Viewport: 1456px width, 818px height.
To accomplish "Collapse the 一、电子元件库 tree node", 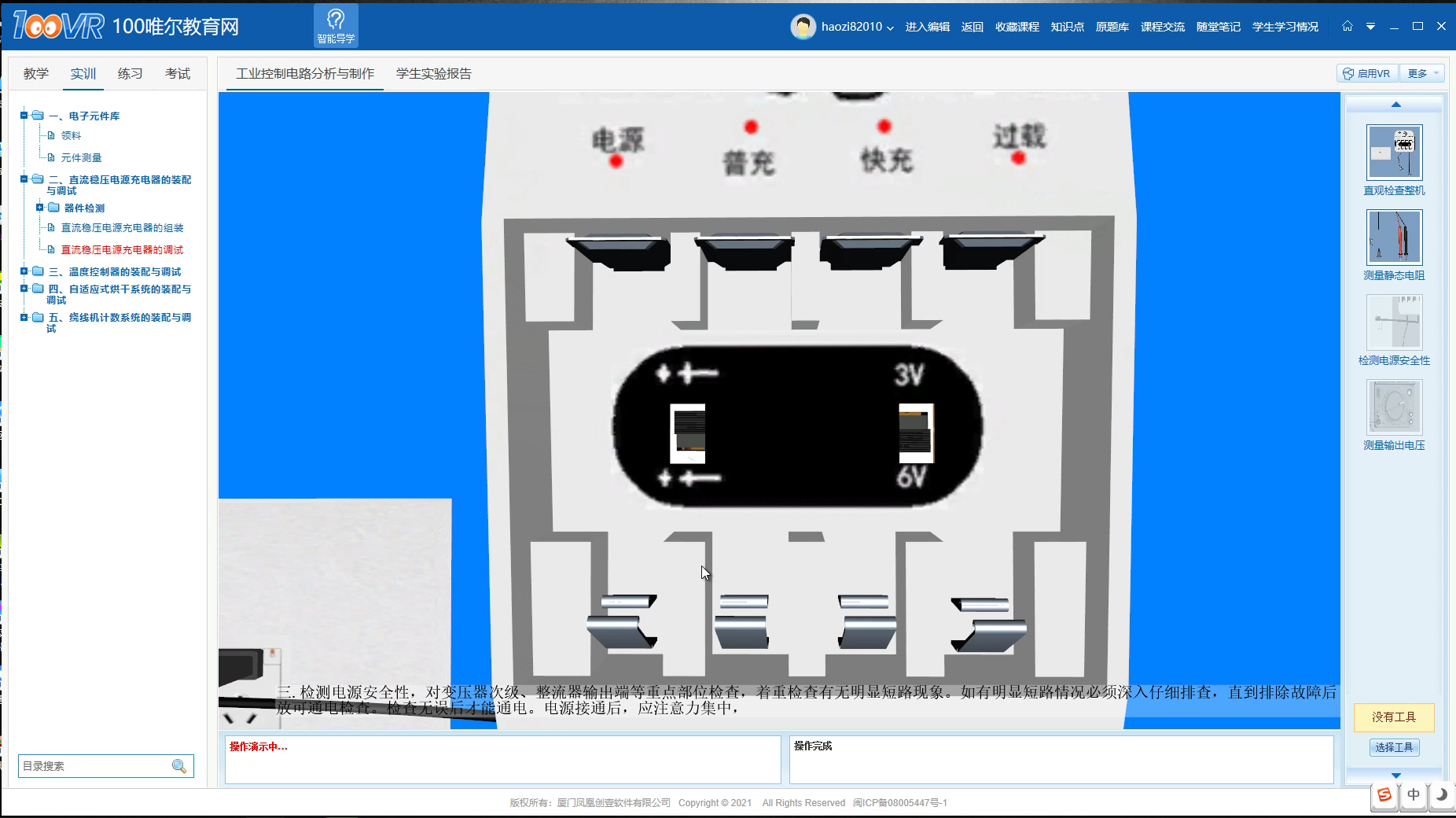I will click(24, 116).
